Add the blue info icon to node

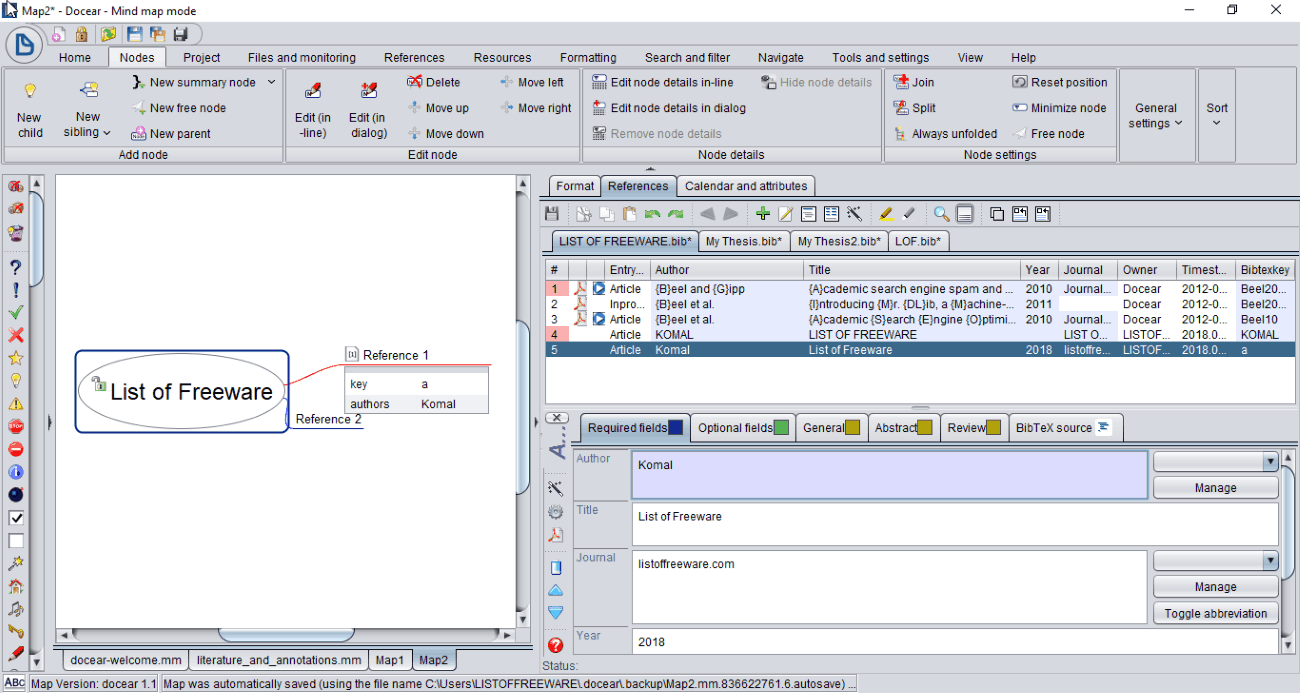[x=16, y=472]
